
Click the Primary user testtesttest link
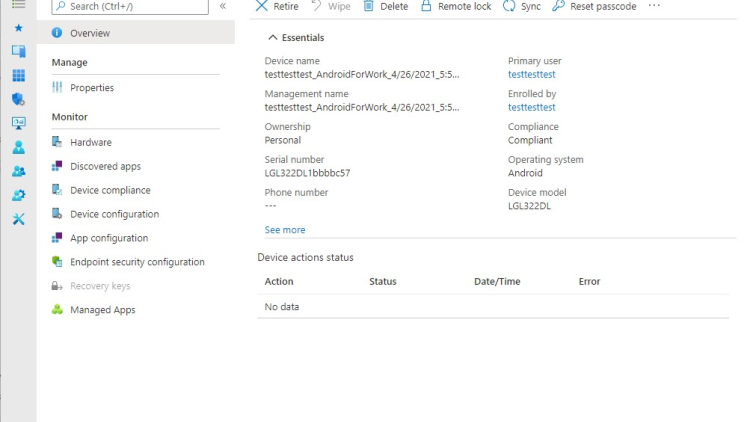coord(533,75)
